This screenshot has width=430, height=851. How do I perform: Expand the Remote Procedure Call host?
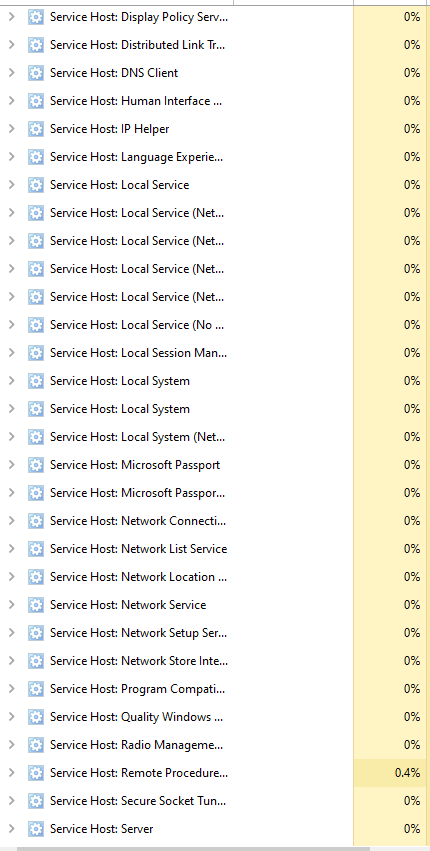11,773
